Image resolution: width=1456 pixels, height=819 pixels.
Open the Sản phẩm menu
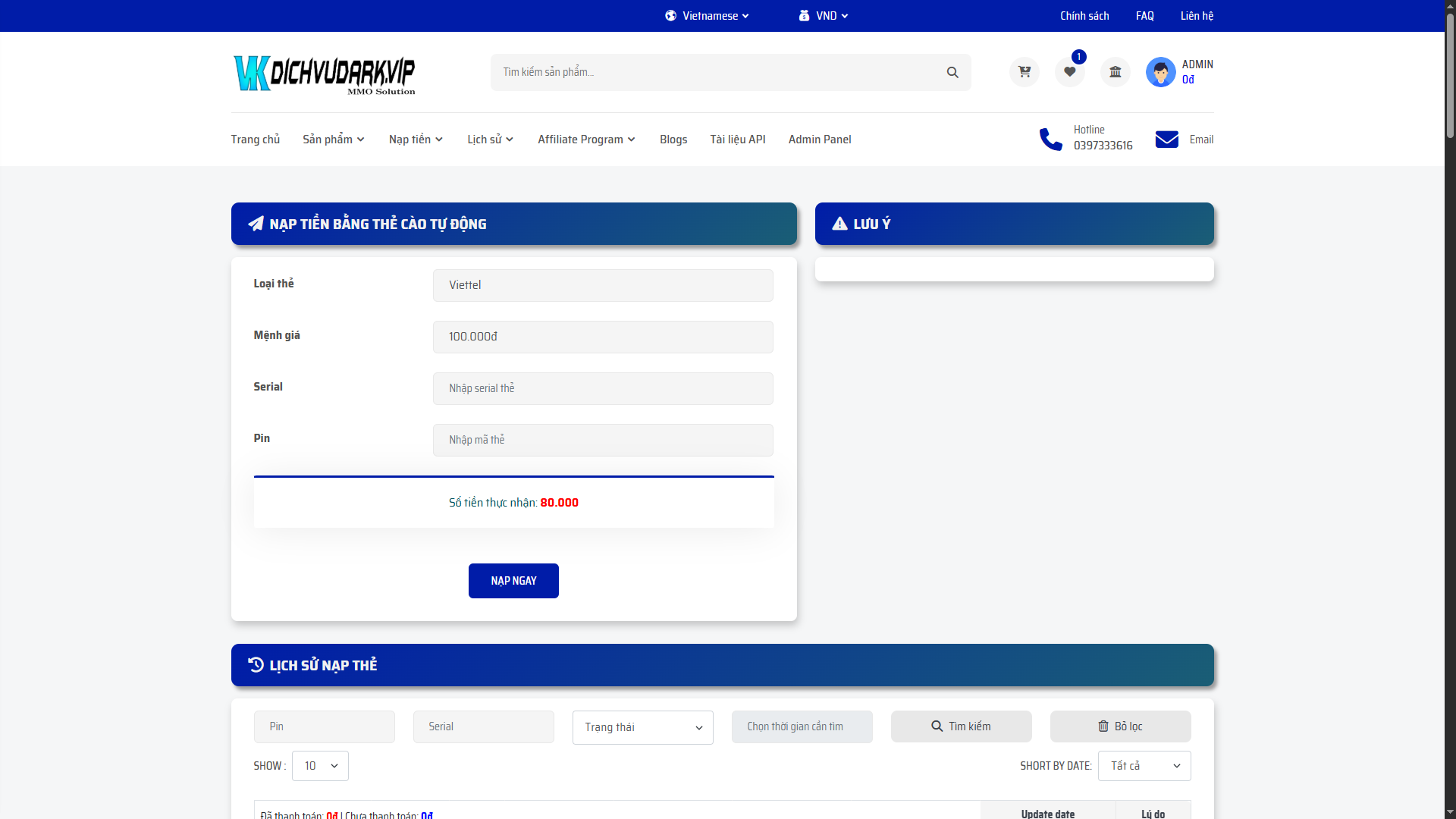(x=334, y=140)
